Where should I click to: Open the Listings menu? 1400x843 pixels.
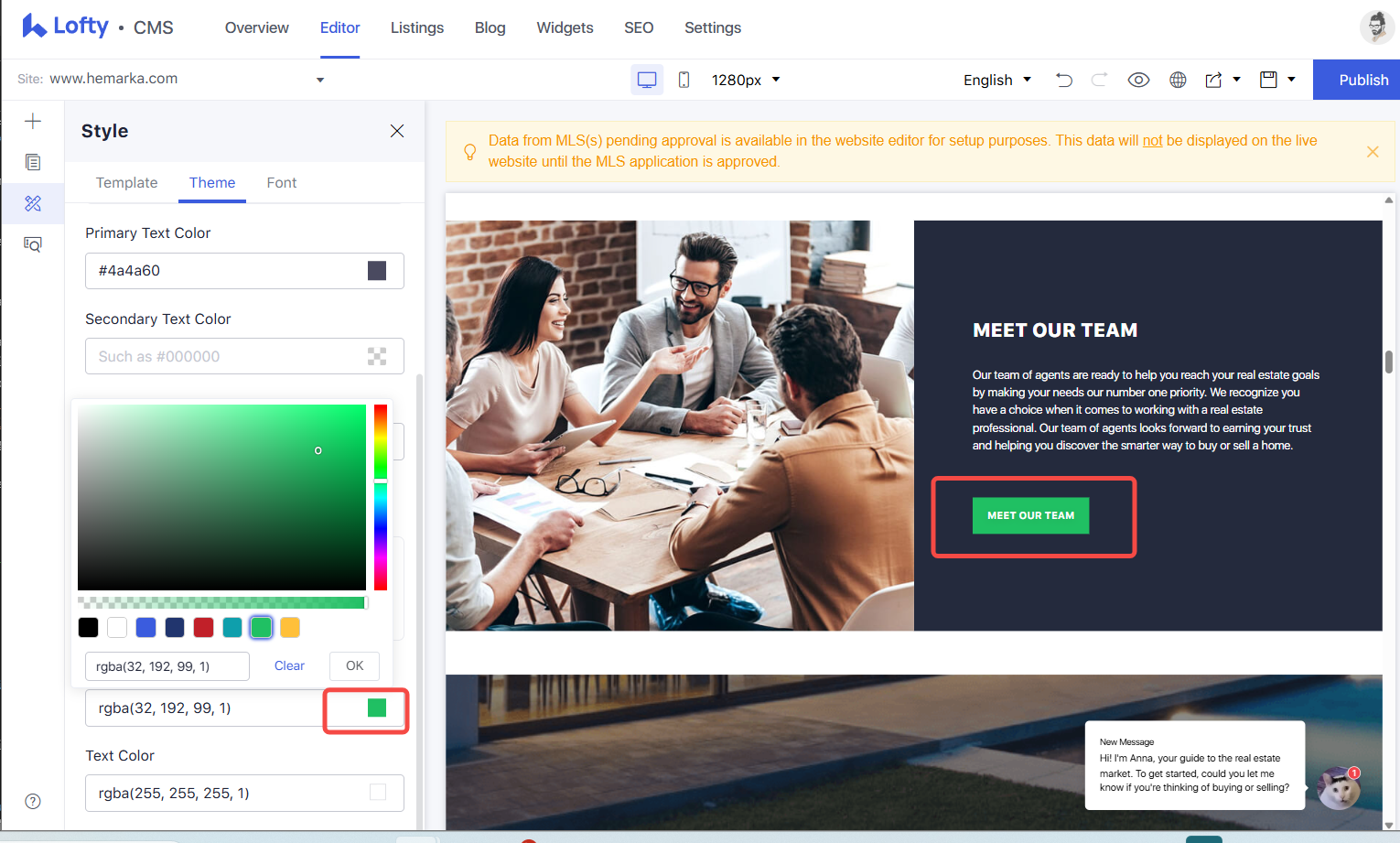click(417, 27)
